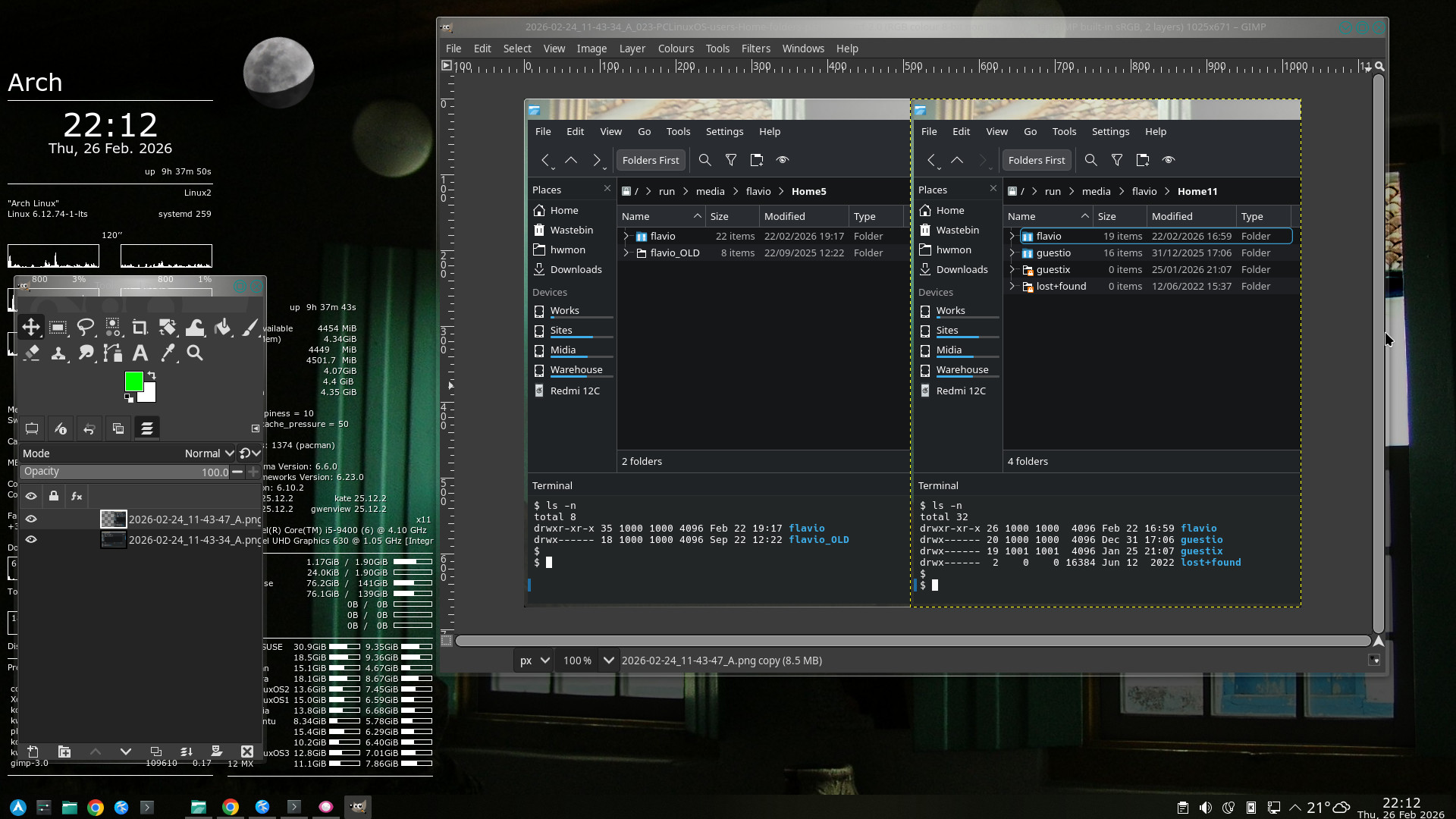This screenshot has width=1456, height=819.
Task: Swap foreground and background colors
Action: tap(152, 375)
